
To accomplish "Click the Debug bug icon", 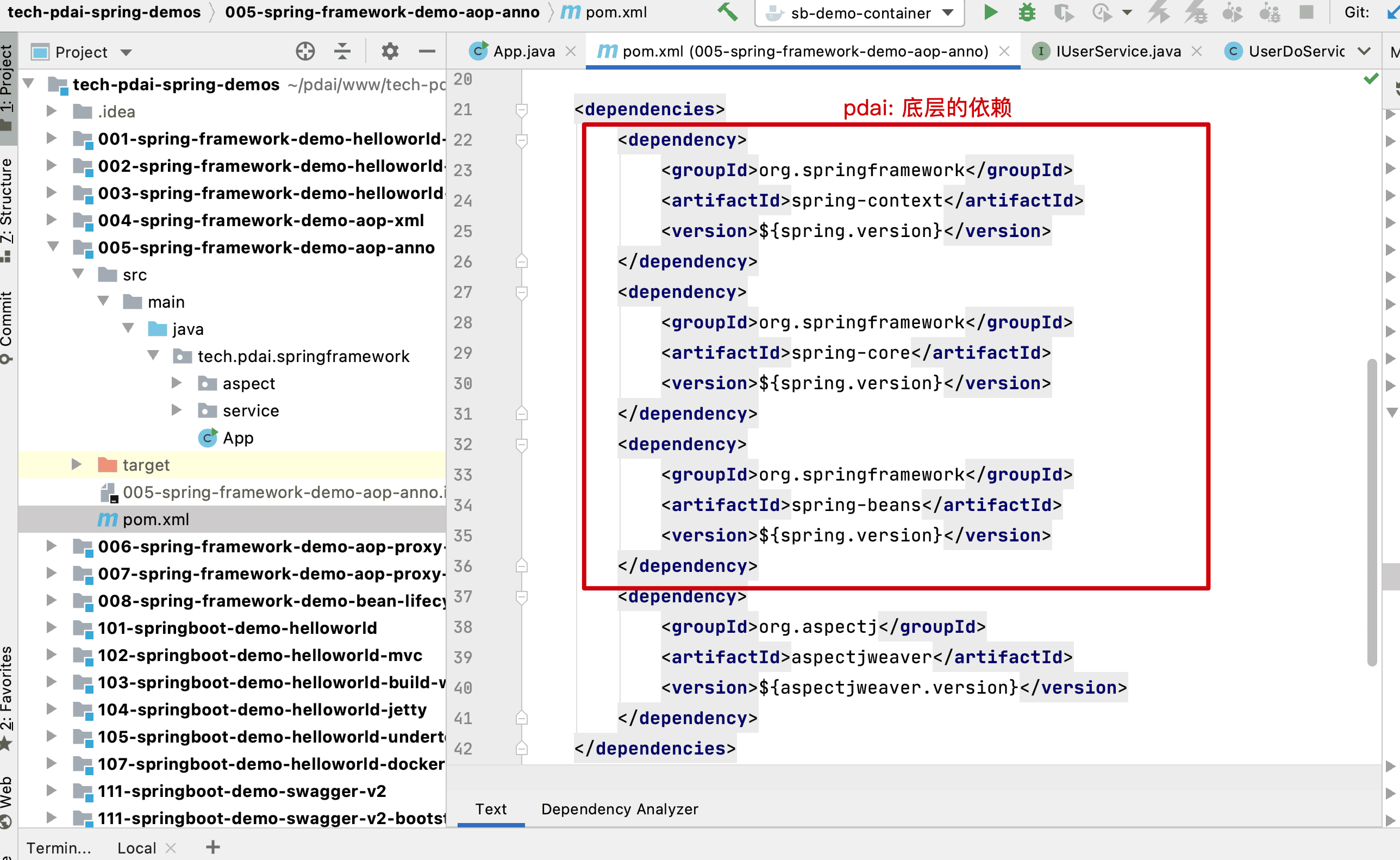I will tap(1027, 12).
